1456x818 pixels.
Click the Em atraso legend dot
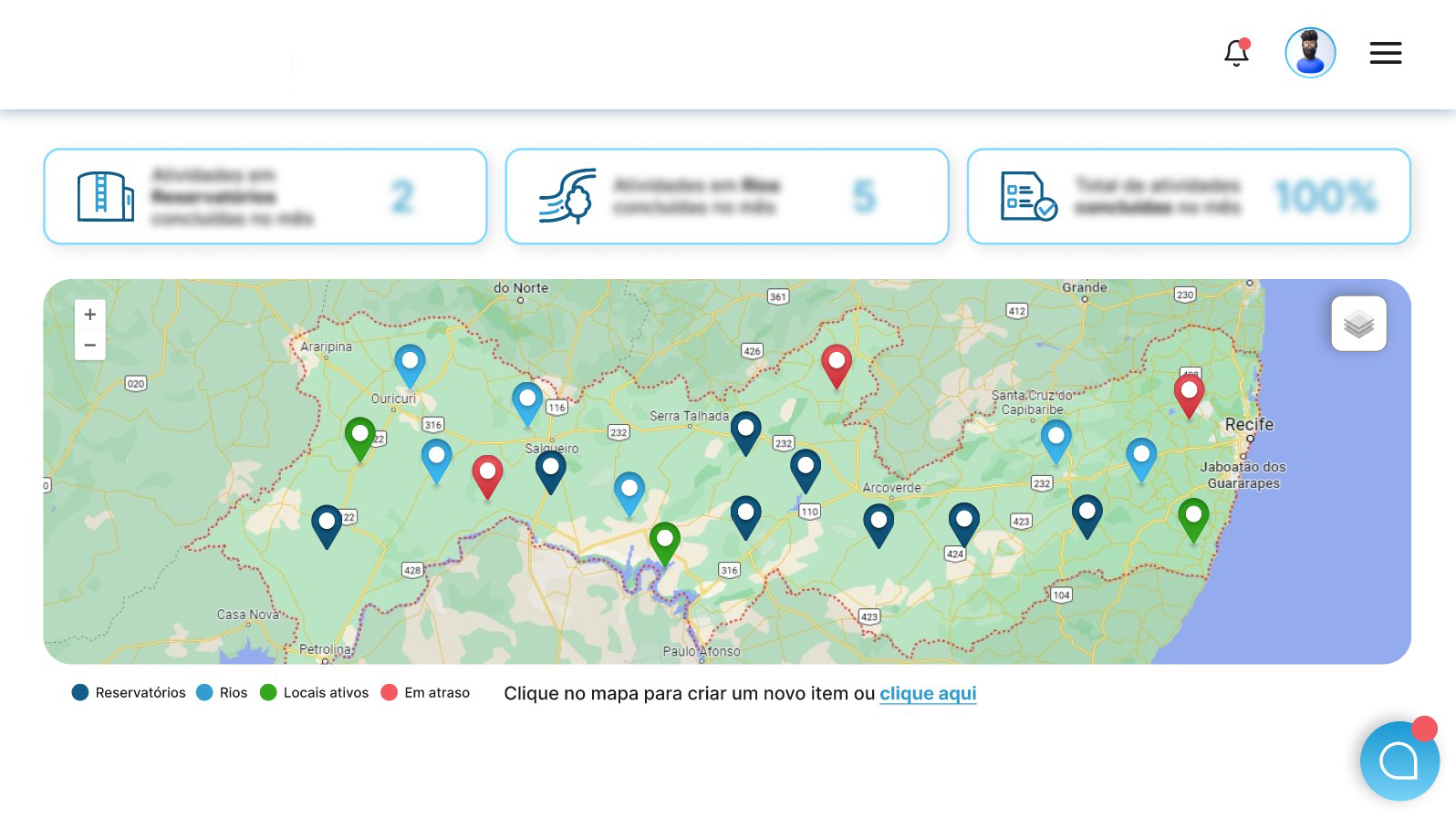click(x=390, y=693)
